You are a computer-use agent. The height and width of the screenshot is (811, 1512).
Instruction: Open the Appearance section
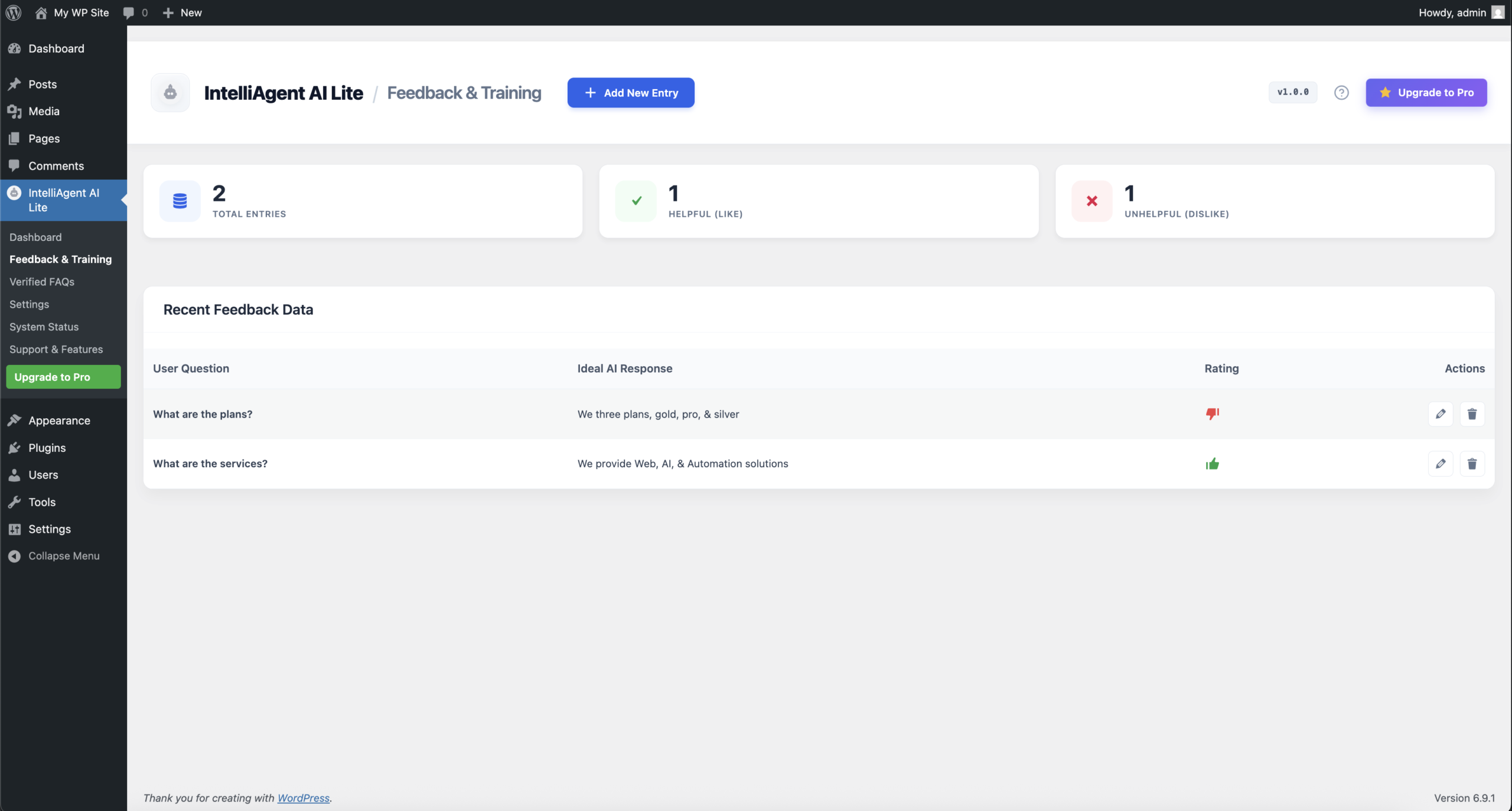point(58,420)
